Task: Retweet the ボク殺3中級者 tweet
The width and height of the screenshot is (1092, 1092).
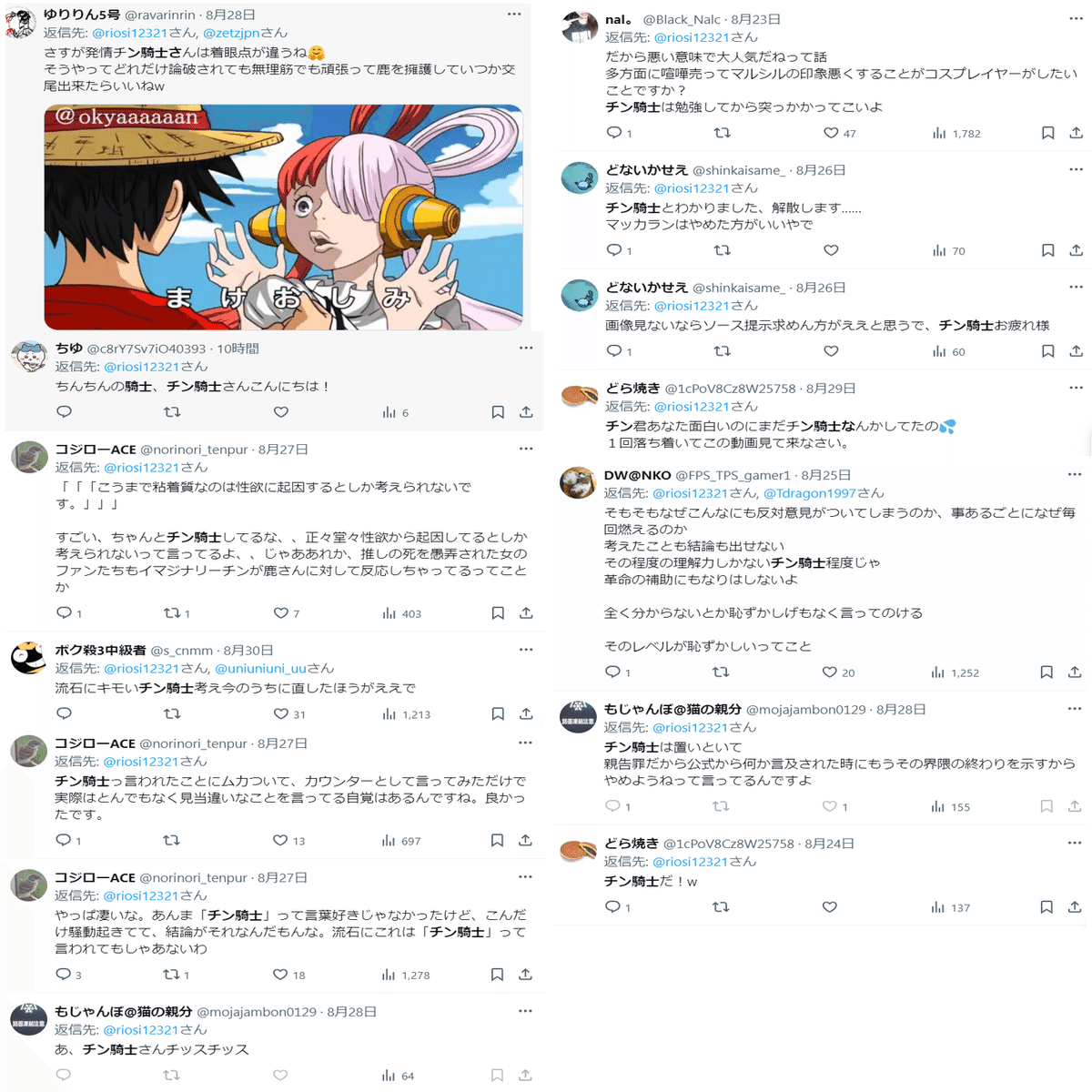Action: click(172, 714)
